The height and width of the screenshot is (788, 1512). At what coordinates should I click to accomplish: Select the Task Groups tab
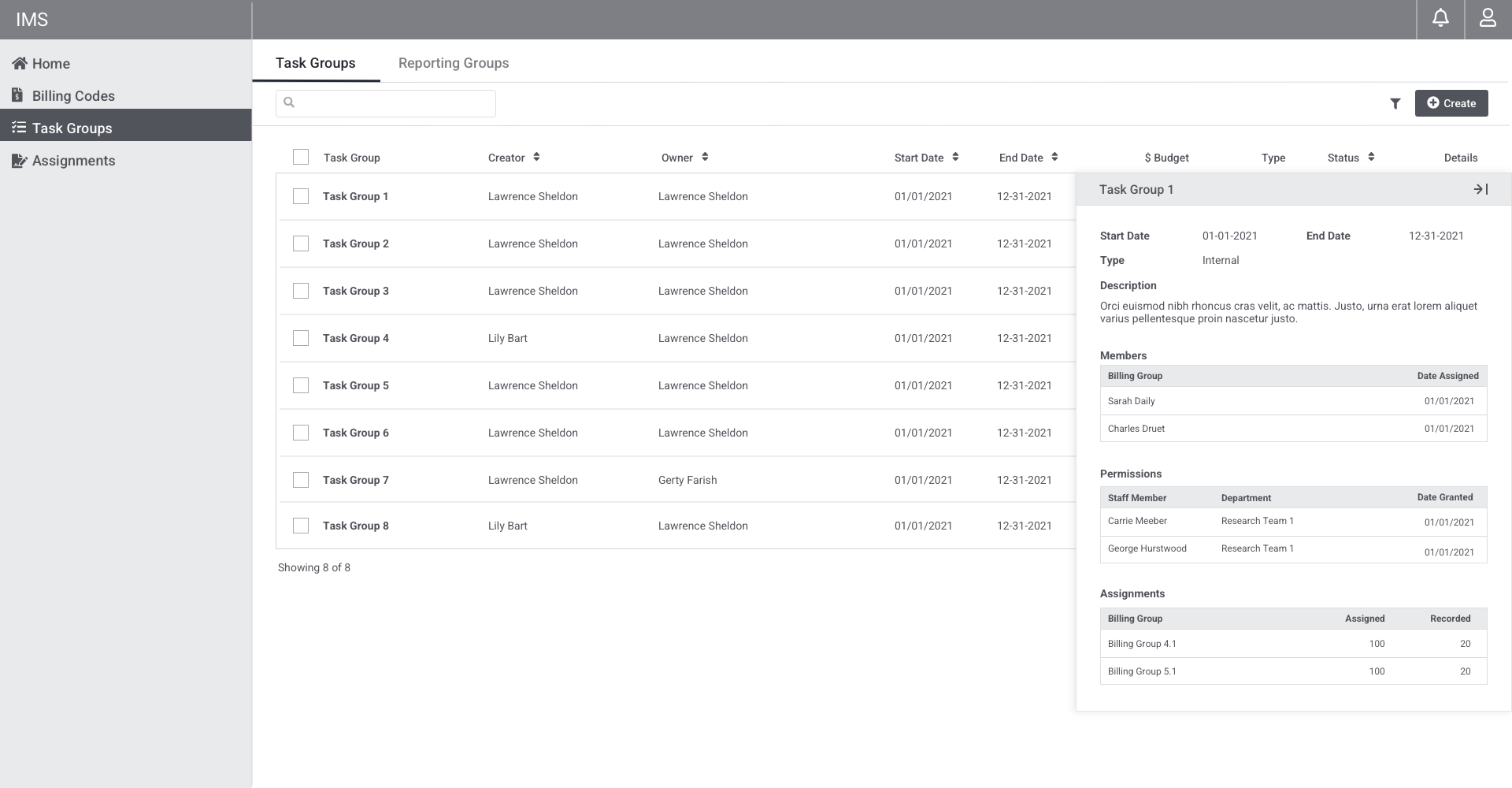pos(316,63)
